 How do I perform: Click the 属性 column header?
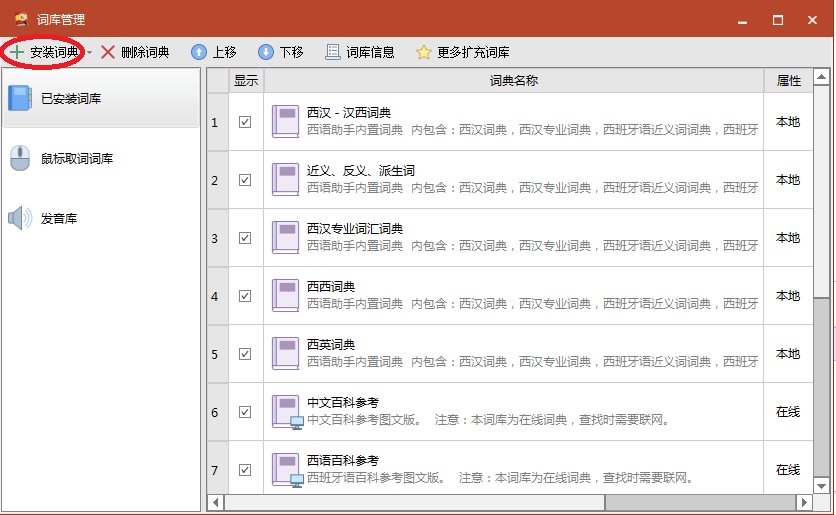coord(788,81)
